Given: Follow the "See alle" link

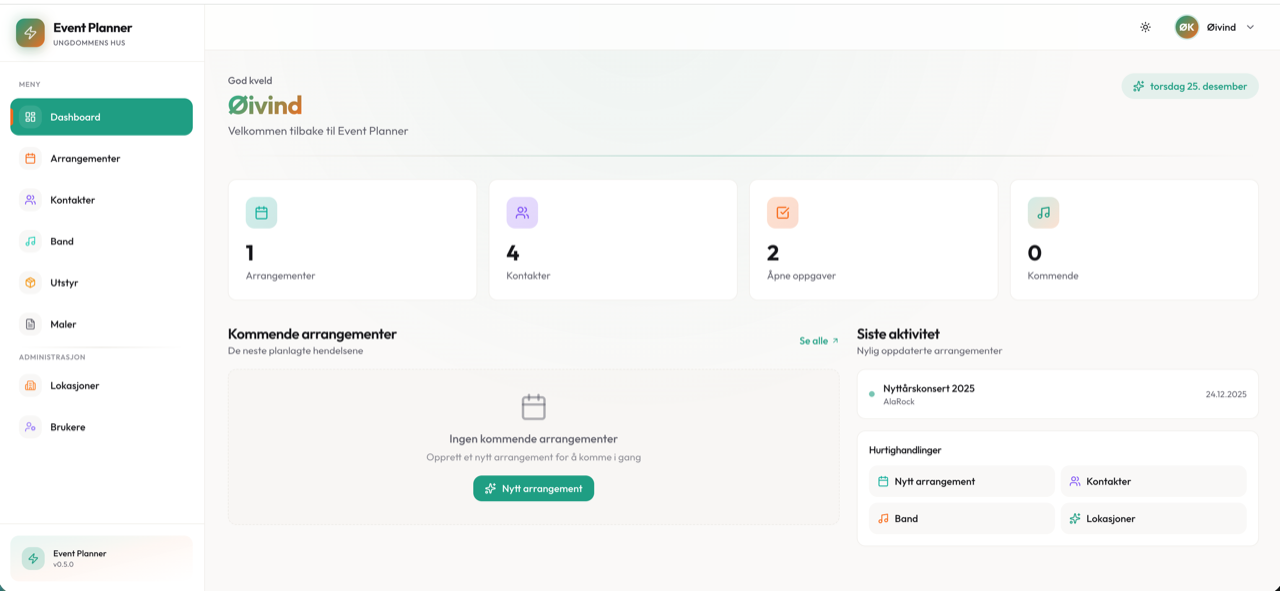Looking at the screenshot, I should point(818,341).
